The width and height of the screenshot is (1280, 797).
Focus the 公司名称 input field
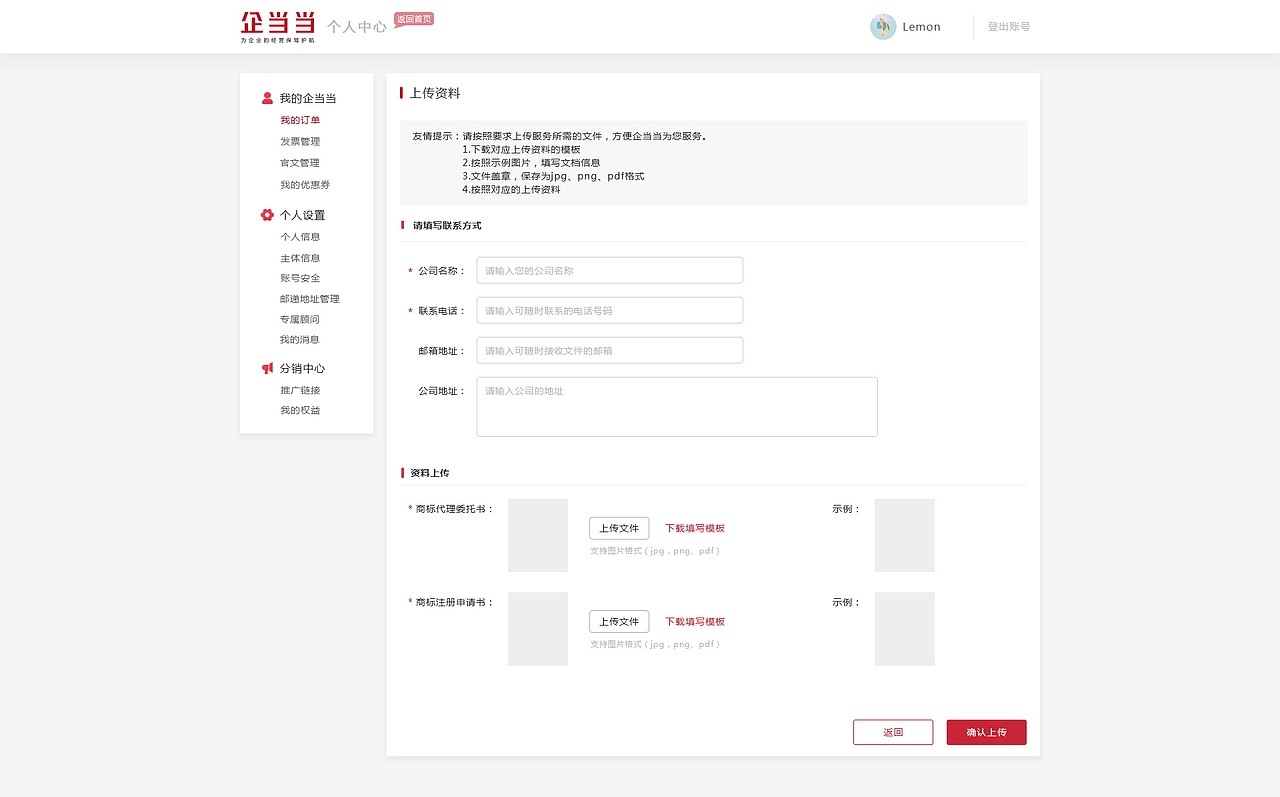coord(610,270)
